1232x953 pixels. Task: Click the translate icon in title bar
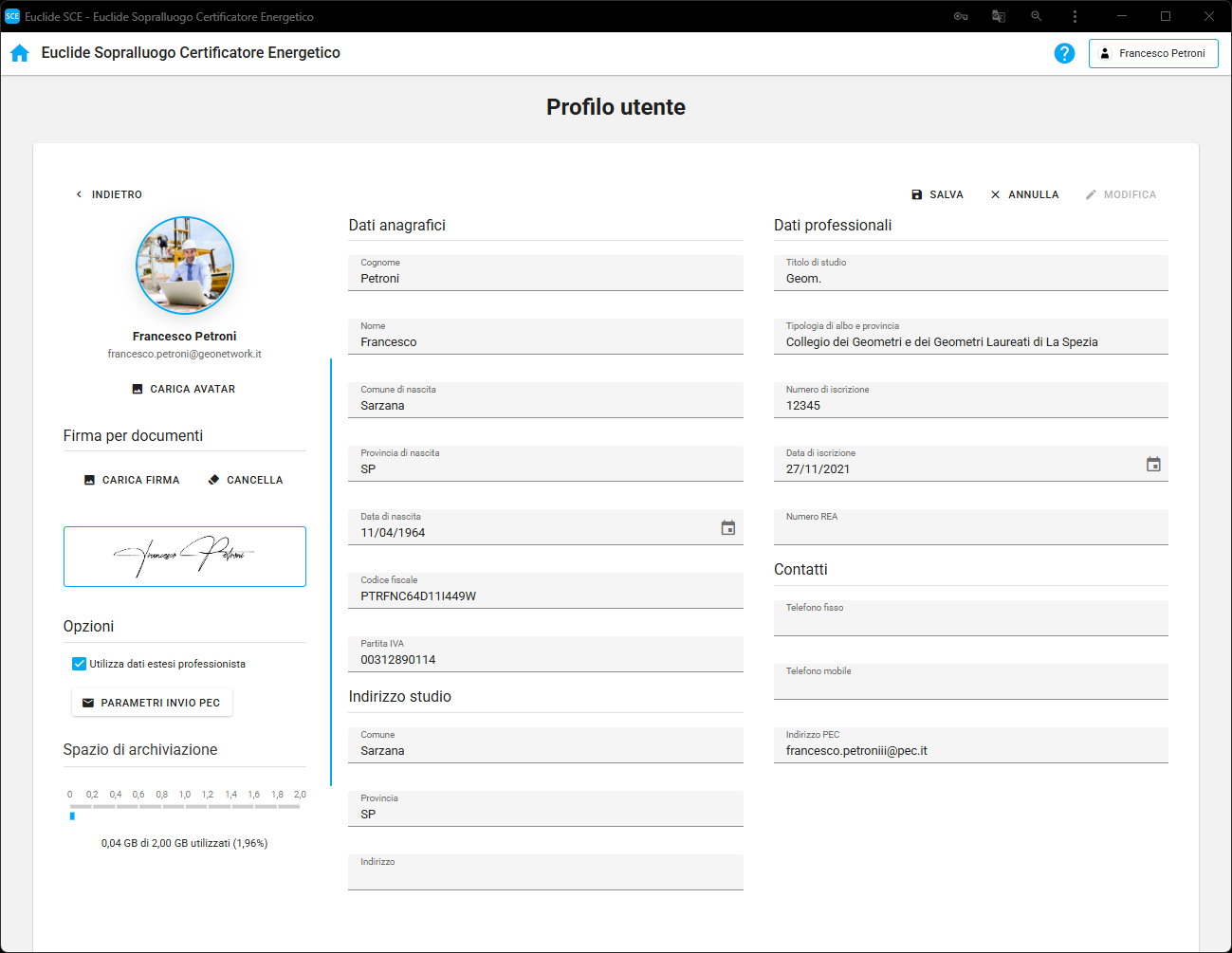click(x=998, y=16)
